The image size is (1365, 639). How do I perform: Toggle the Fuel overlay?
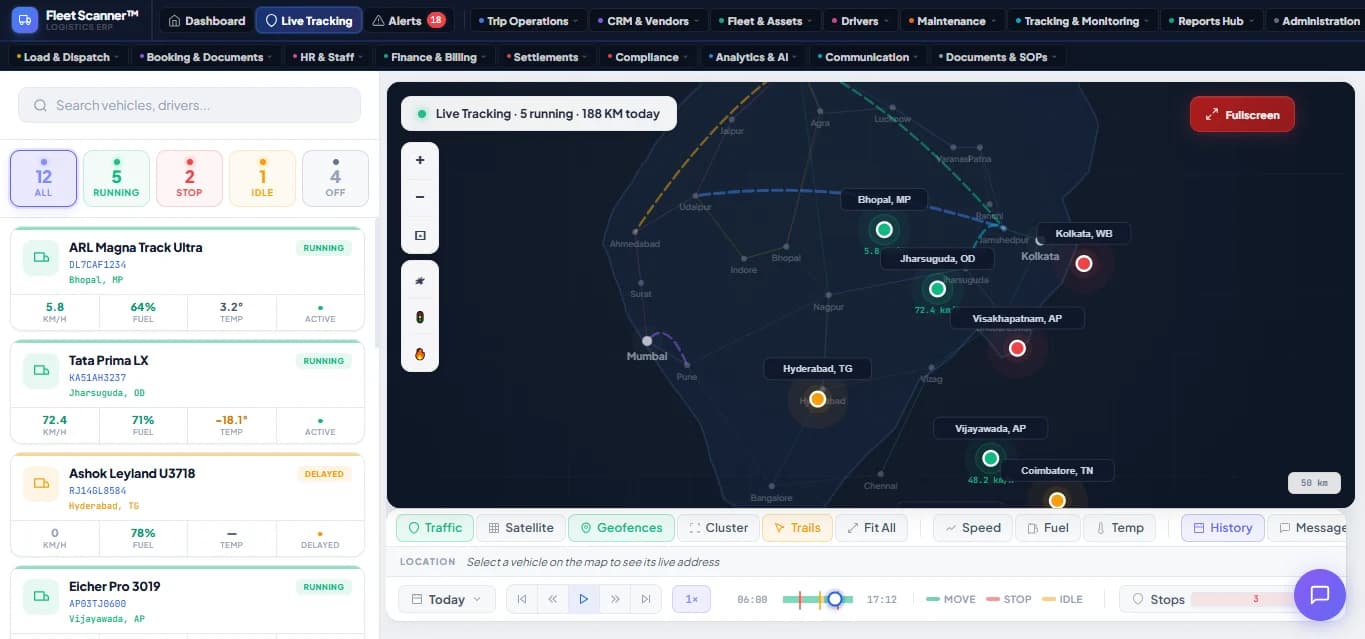[1047, 528]
